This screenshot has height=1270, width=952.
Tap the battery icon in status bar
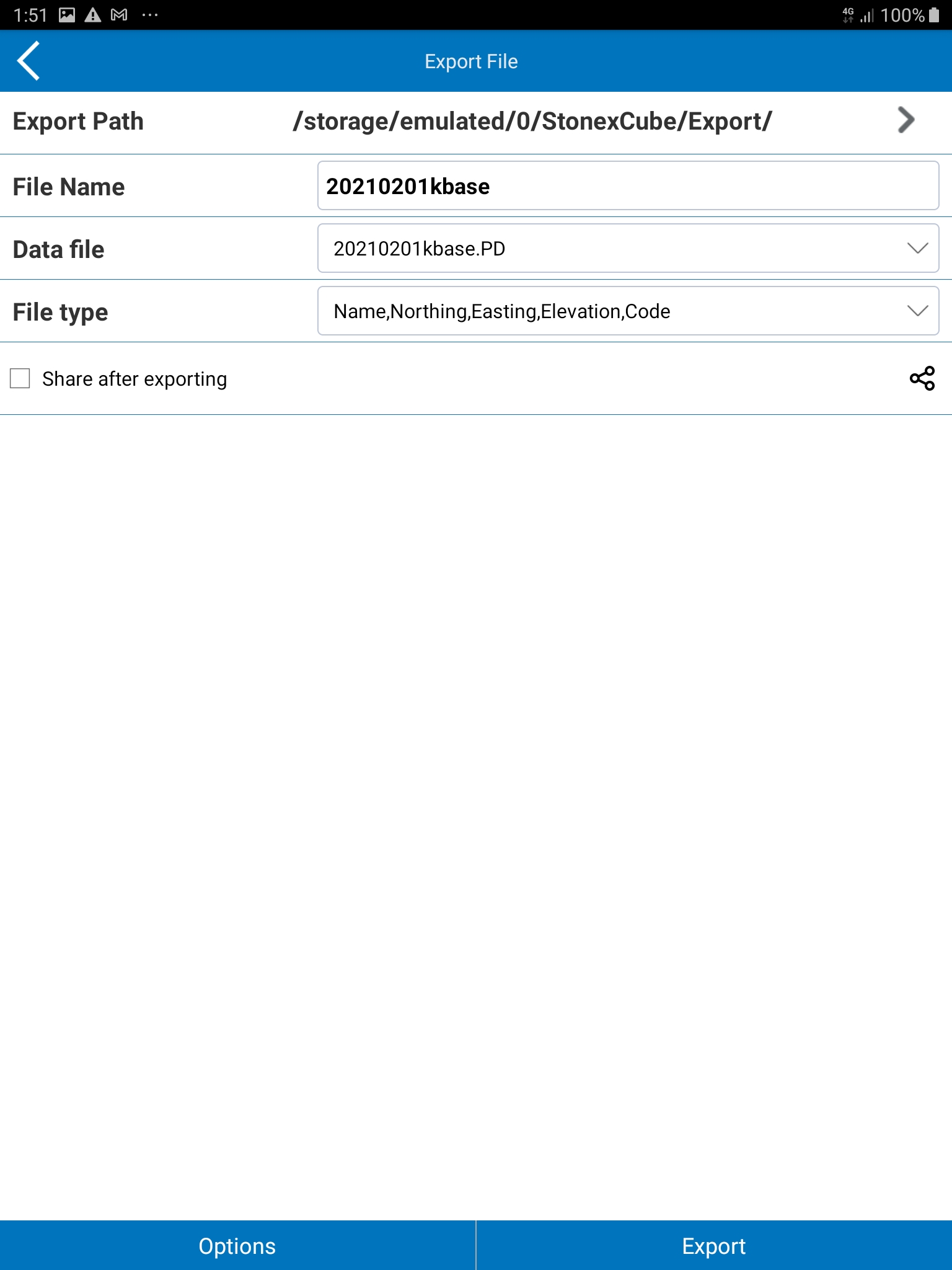pyautogui.click(x=934, y=15)
